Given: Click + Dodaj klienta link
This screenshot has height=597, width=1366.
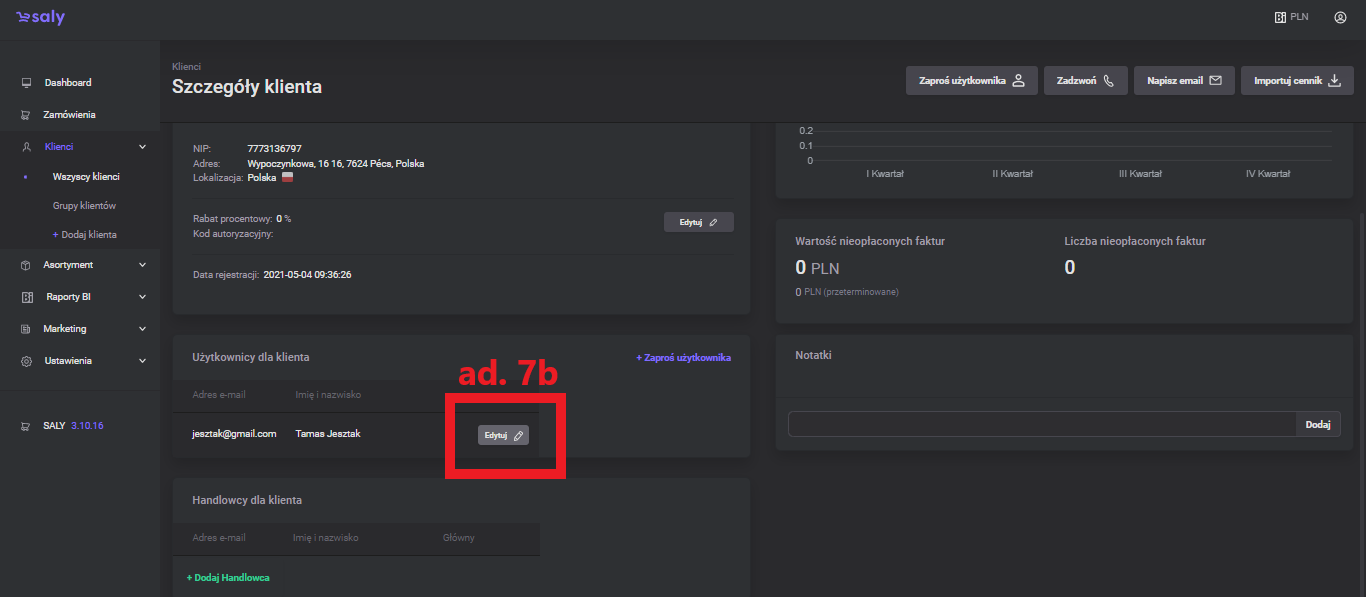Looking at the screenshot, I should click(x=84, y=235).
